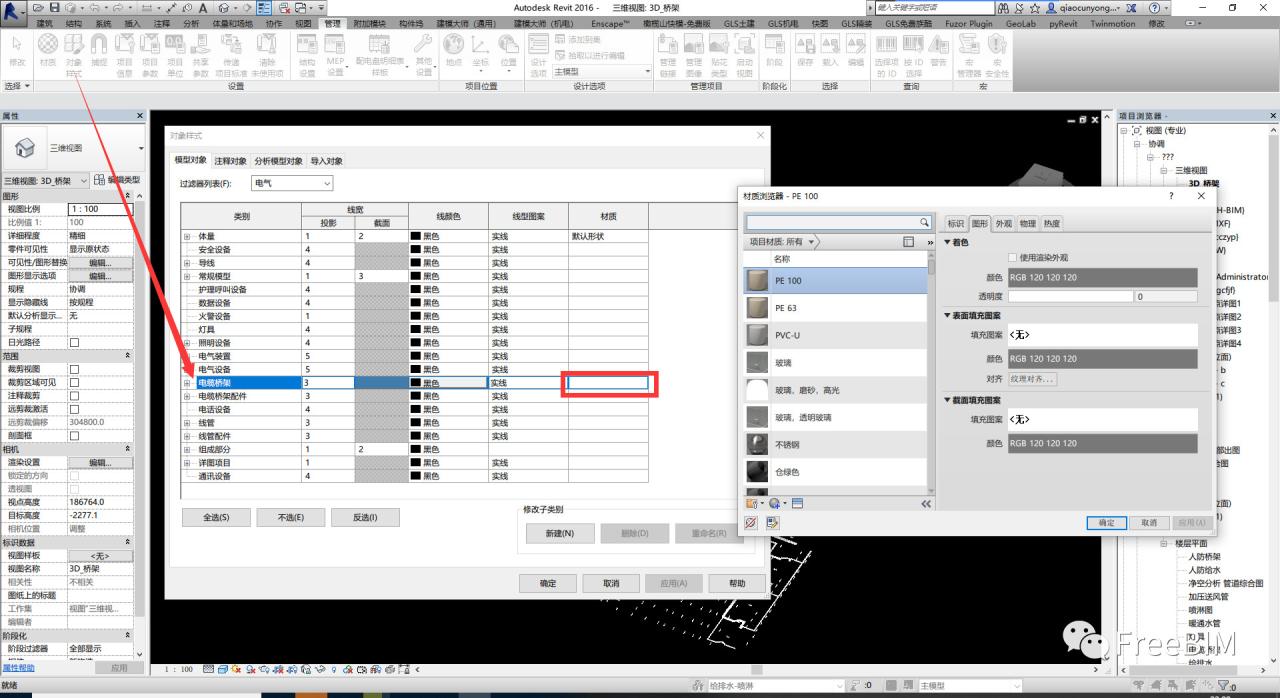This screenshot has height=698, width=1280.
Task: Select the 不锈钢 material thumbnail
Action: [757, 444]
